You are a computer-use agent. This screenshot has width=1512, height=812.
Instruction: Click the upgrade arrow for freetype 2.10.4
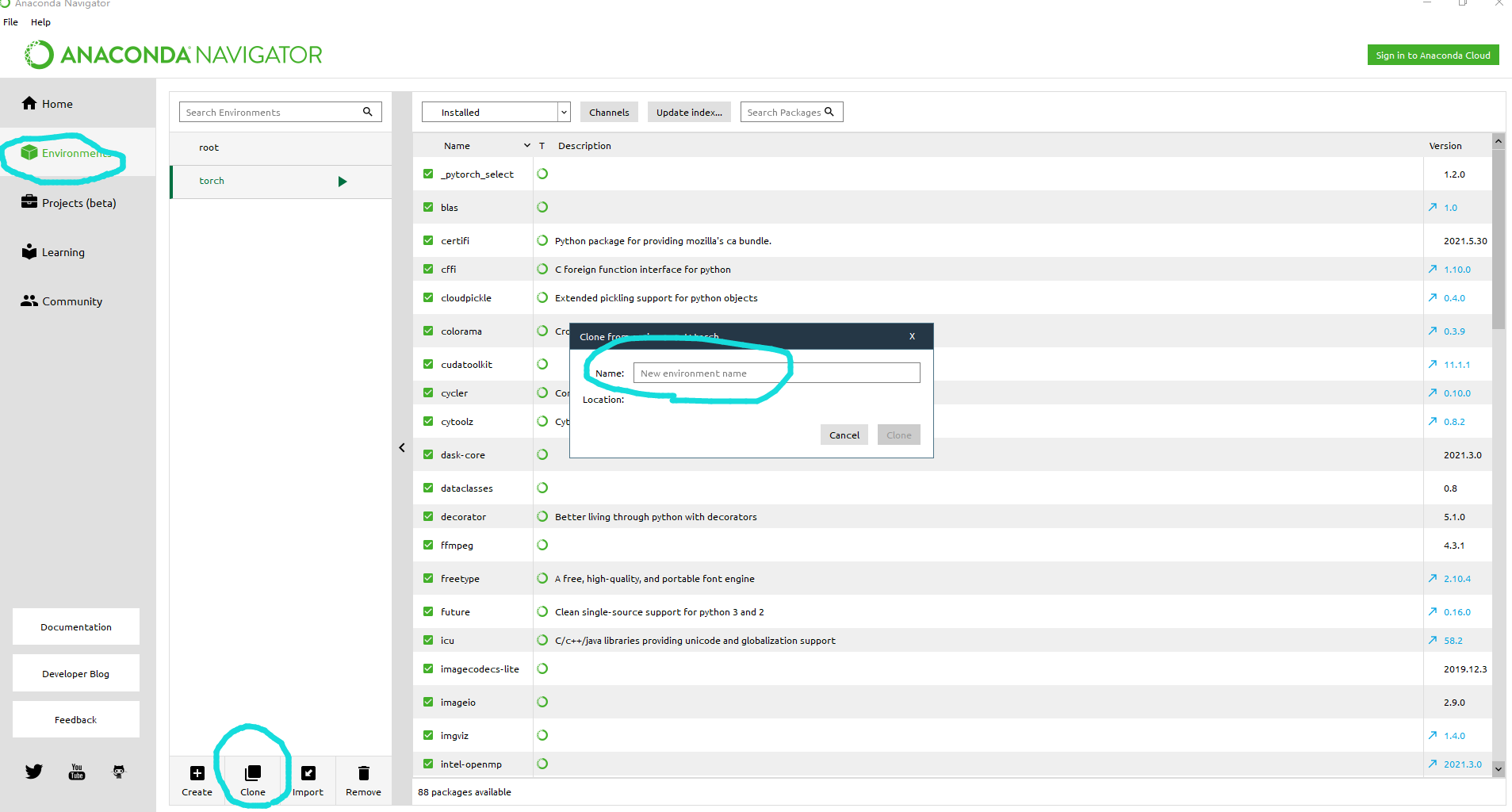click(x=1433, y=578)
